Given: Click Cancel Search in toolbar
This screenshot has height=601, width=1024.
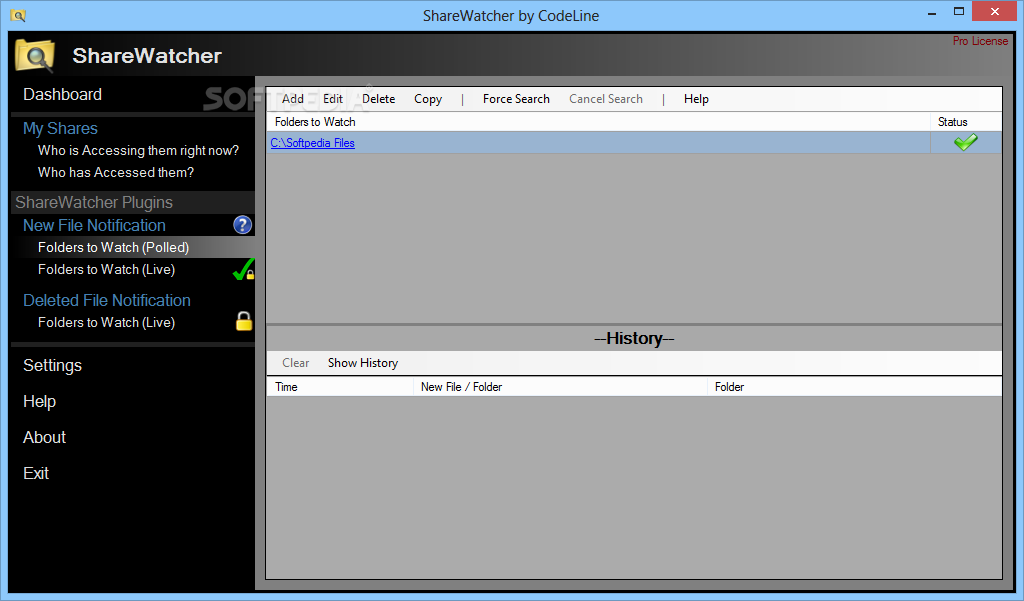Looking at the screenshot, I should pos(606,99).
